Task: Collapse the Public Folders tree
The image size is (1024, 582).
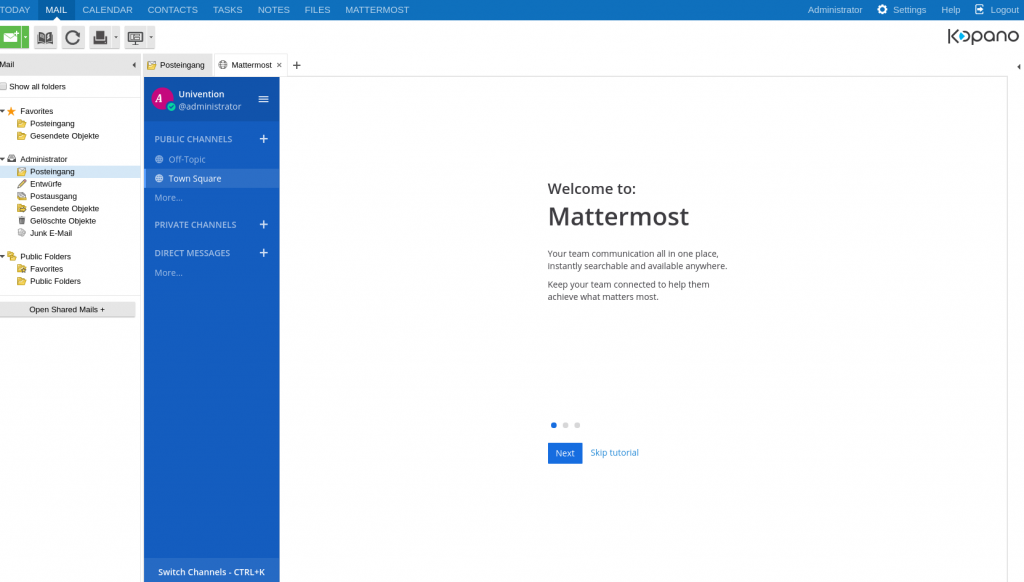Action: point(3,256)
